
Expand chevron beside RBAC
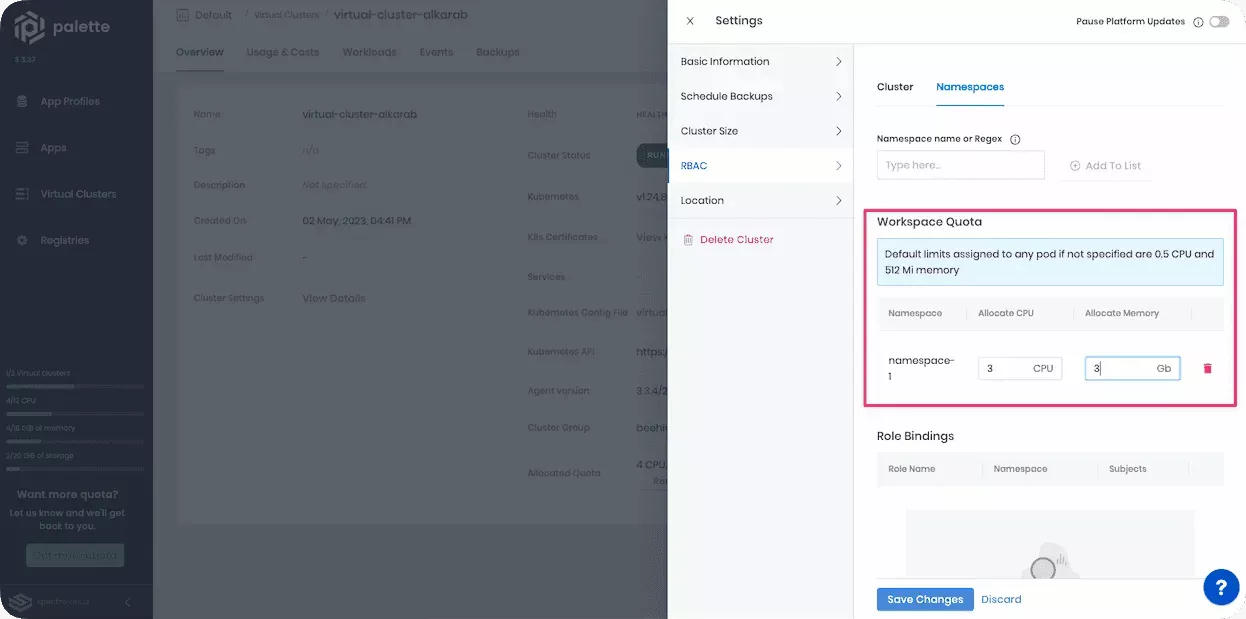pos(838,166)
